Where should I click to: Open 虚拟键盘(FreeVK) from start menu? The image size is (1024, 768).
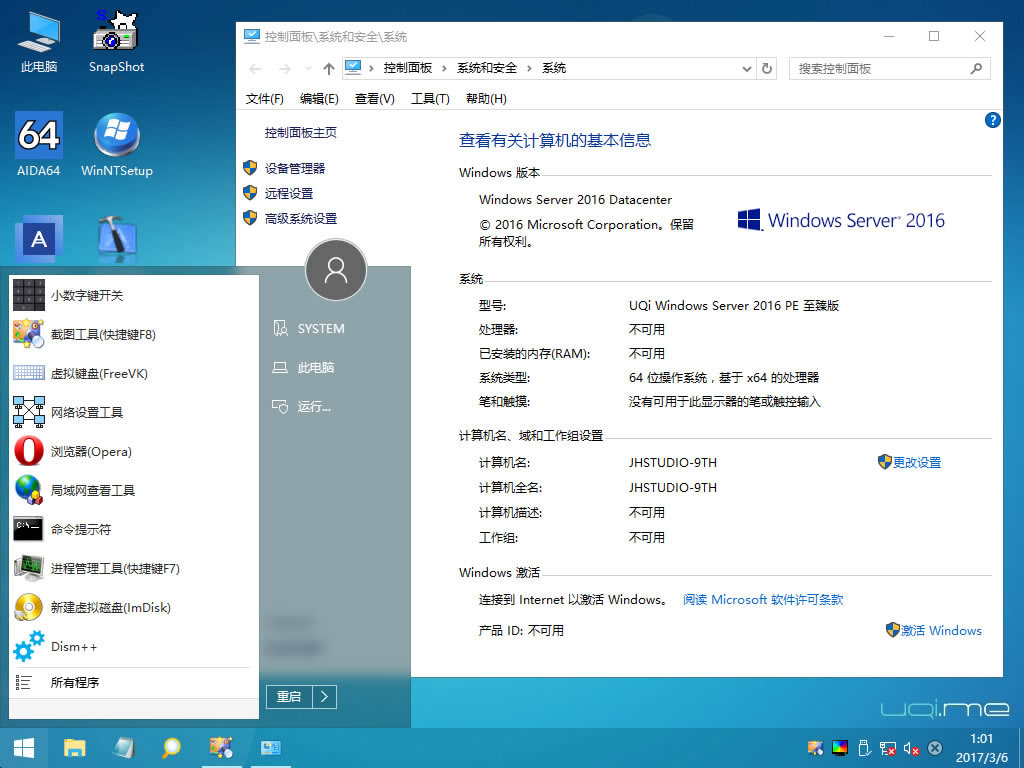[134, 374]
